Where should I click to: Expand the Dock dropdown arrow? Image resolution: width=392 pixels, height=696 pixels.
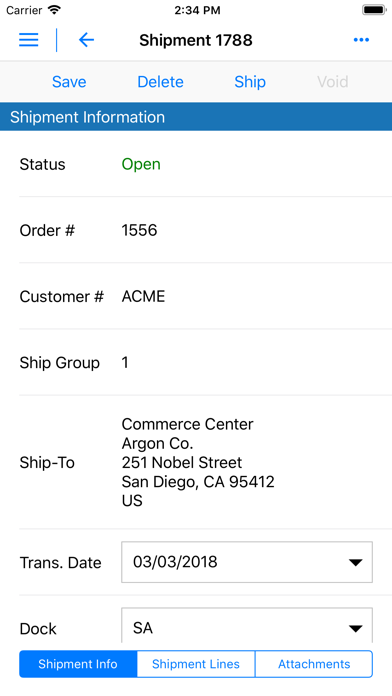[355, 629]
